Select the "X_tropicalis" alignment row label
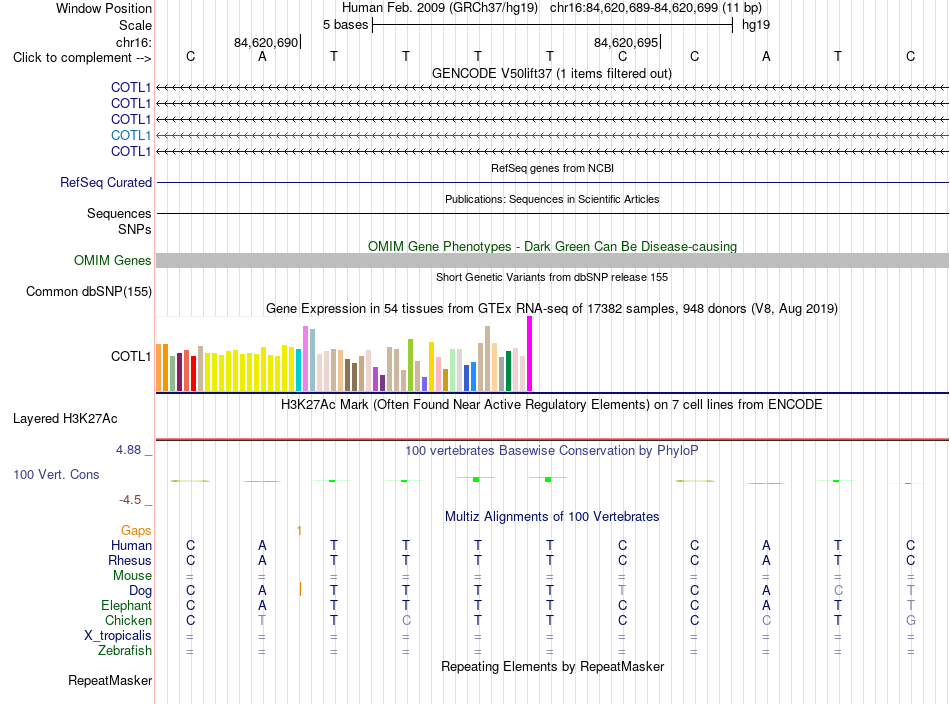This screenshot has height=704, width=950. coord(118,636)
